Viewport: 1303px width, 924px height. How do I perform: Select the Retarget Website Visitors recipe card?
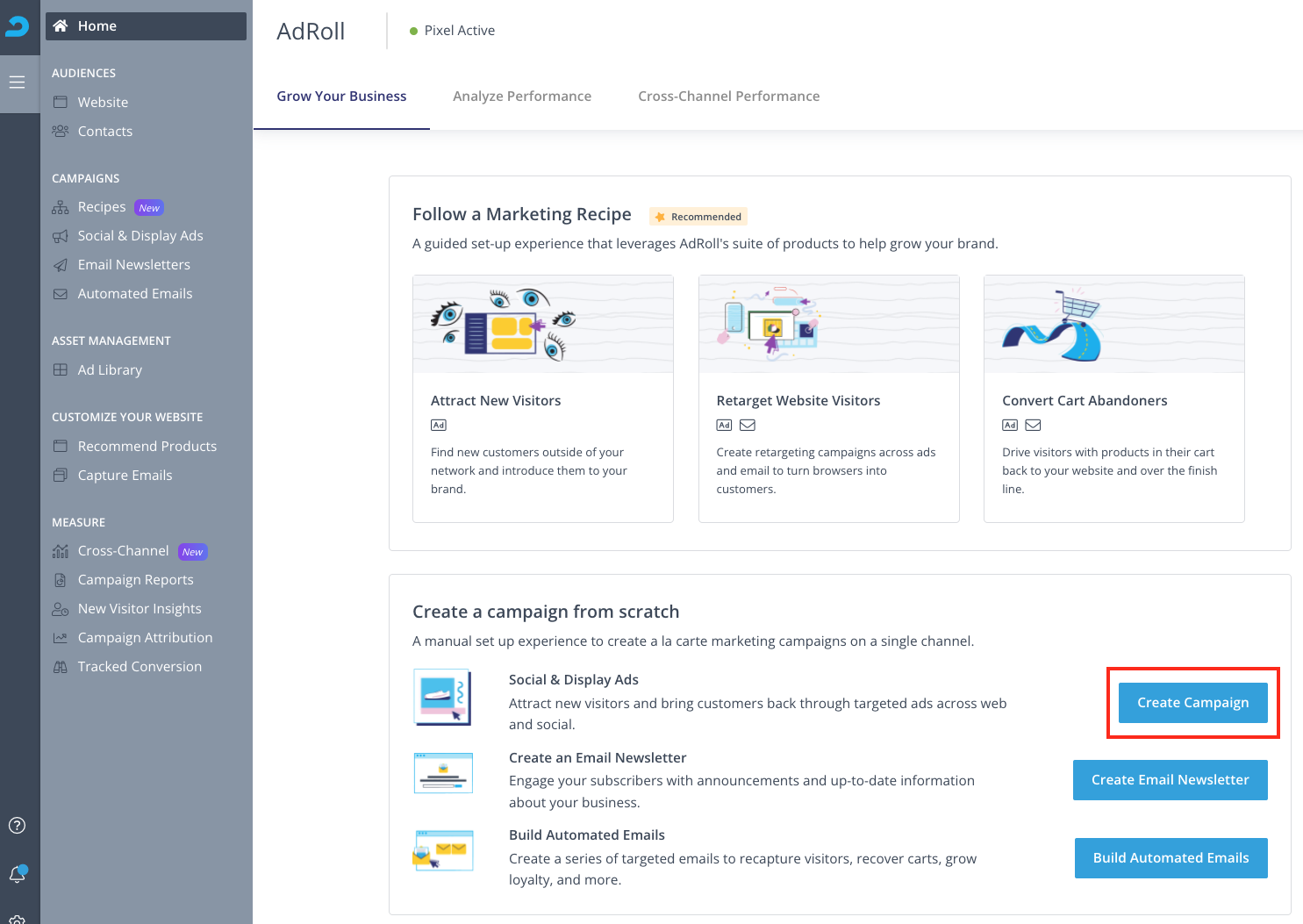[829, 399]
